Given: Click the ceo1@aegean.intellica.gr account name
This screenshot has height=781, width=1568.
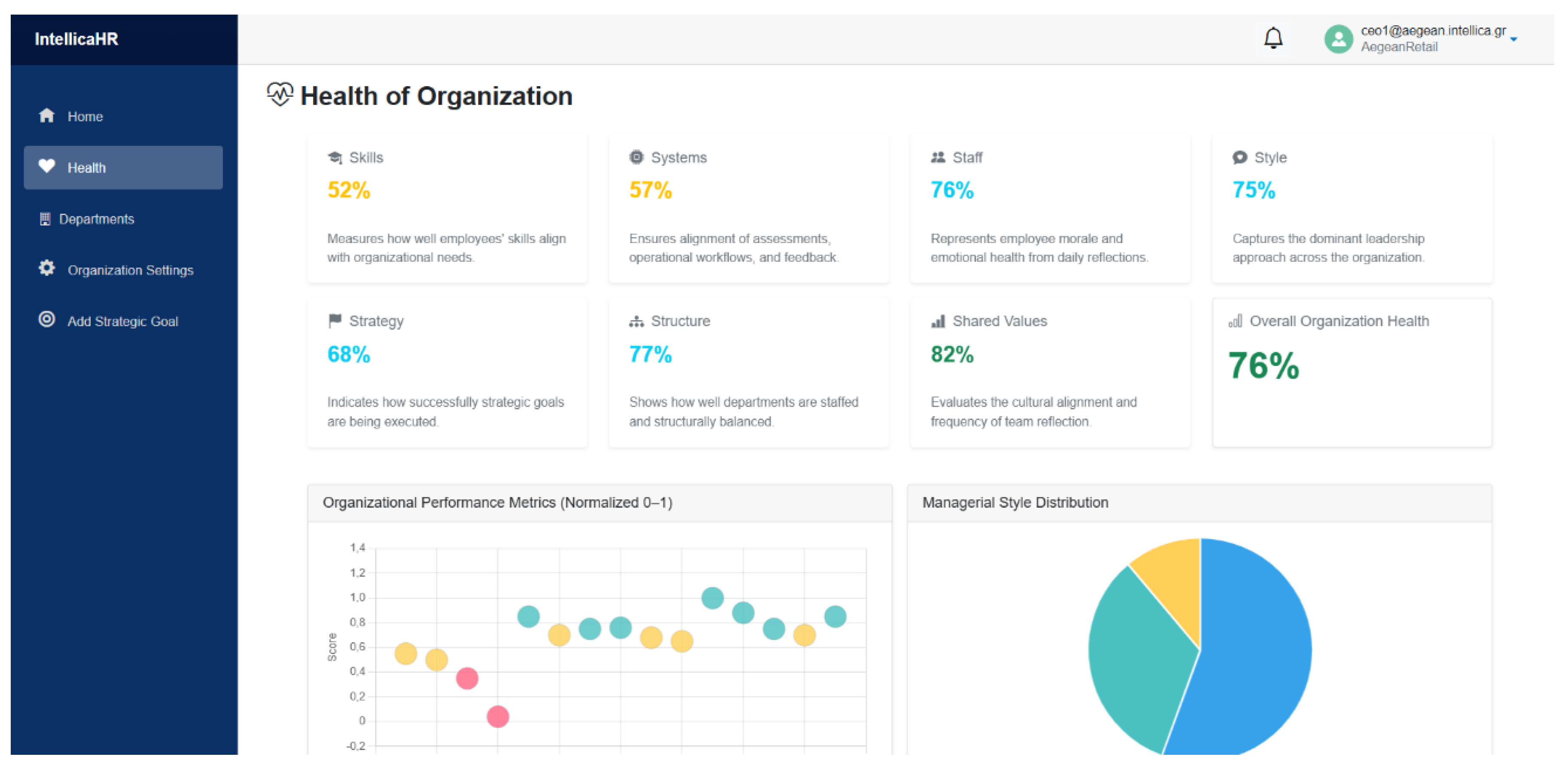Looking at the screenshot, I should tap(1433, 30).
